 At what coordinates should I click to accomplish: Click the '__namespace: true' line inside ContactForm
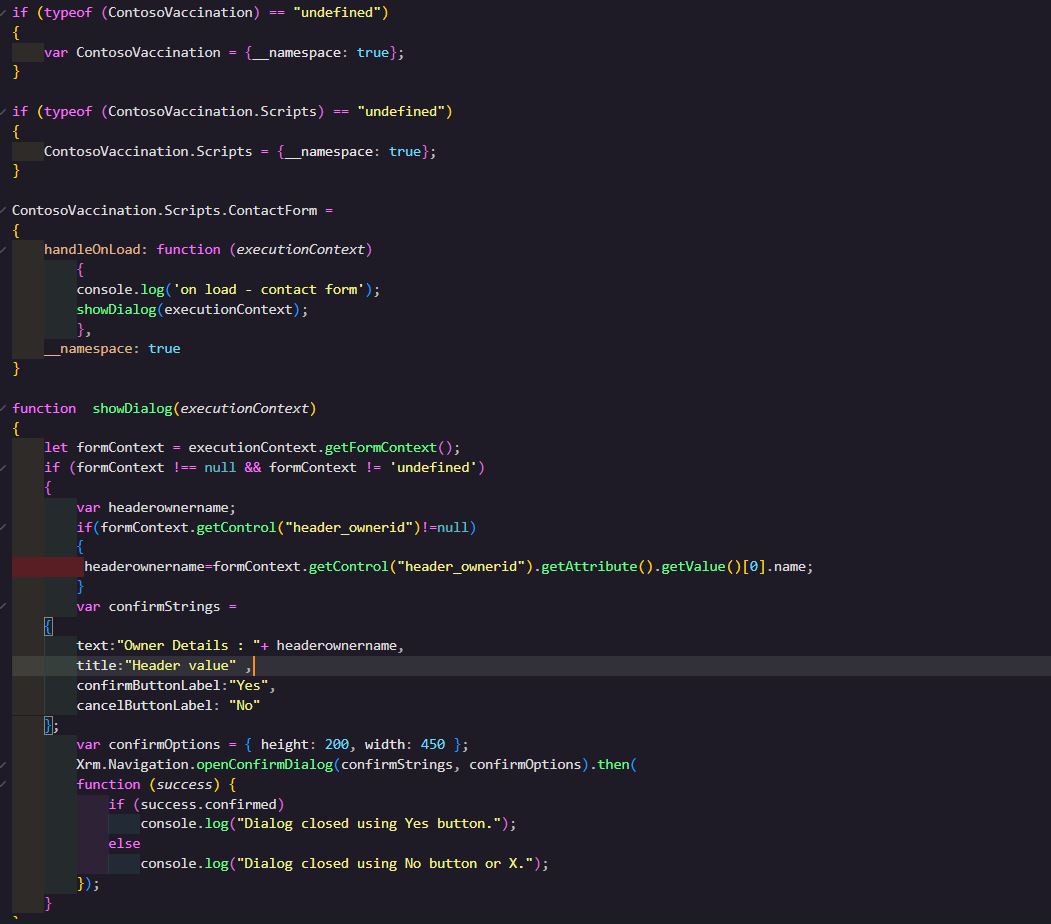(112, 348)
